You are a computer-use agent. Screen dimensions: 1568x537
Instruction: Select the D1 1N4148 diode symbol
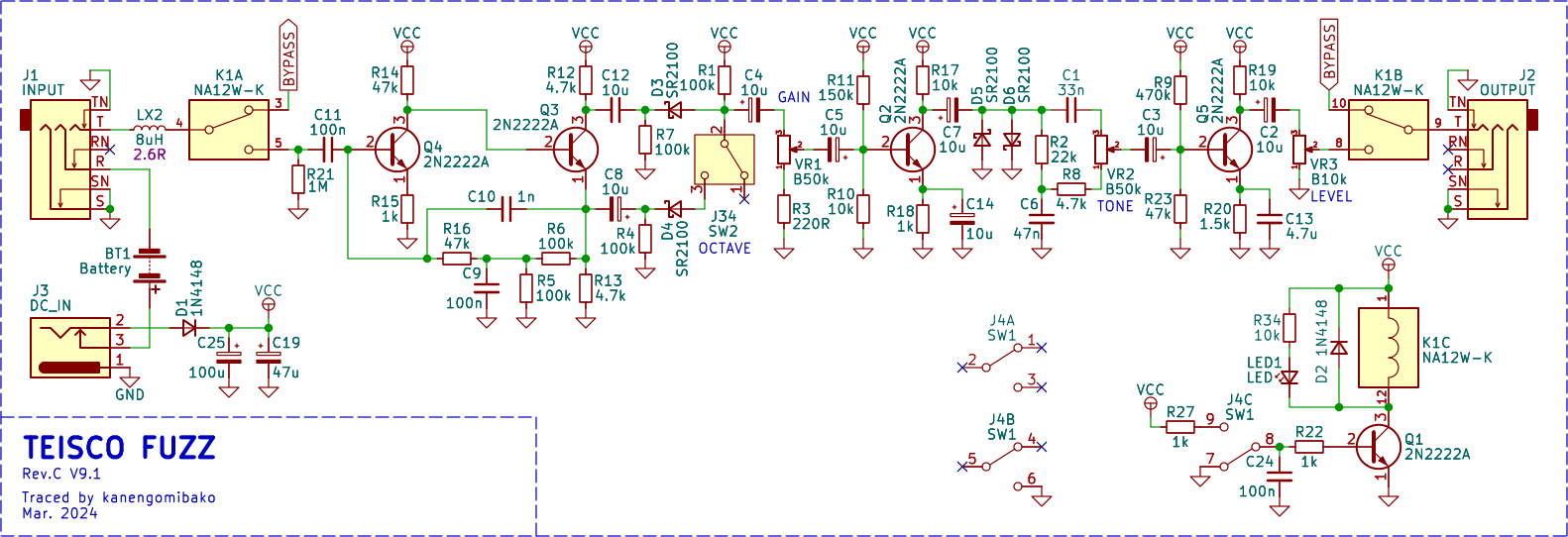pyautogui.click(x=188, y=328)
